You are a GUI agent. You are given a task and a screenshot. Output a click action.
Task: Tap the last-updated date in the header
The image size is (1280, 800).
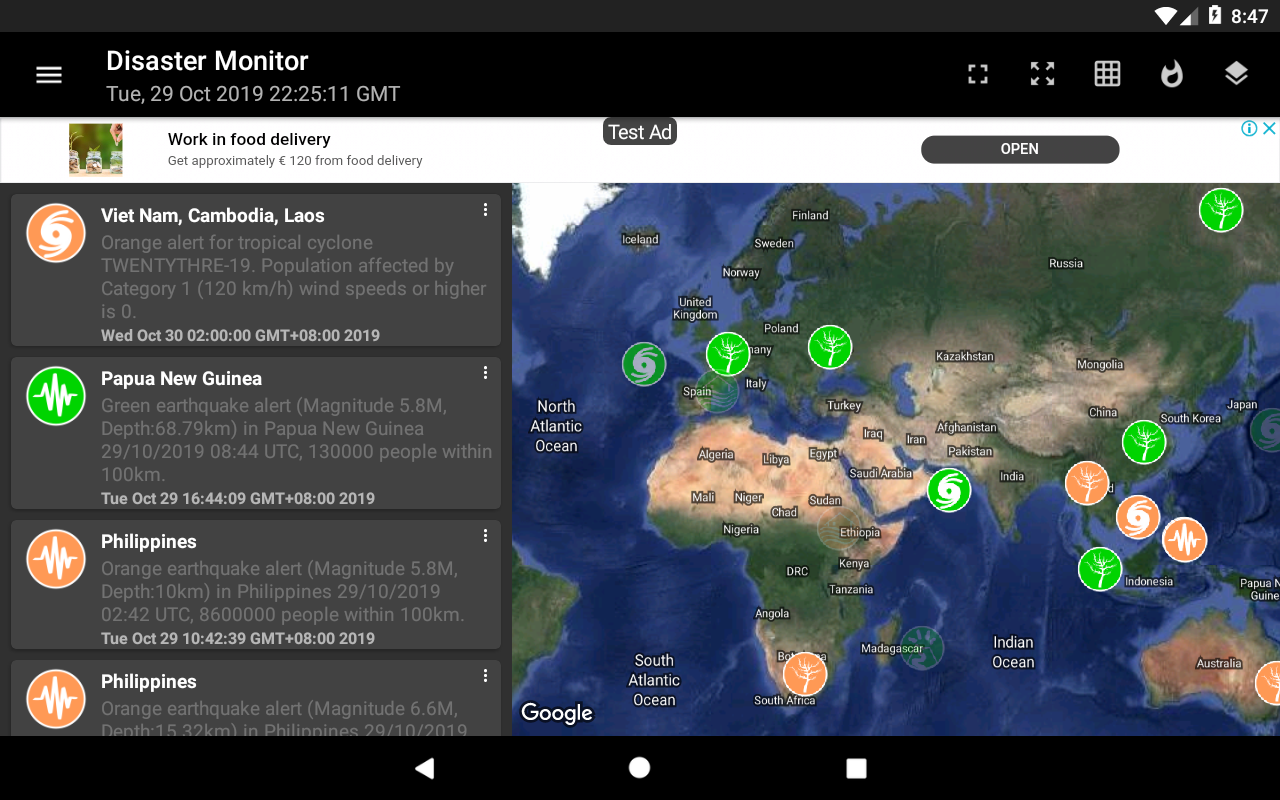click(253, 94)
